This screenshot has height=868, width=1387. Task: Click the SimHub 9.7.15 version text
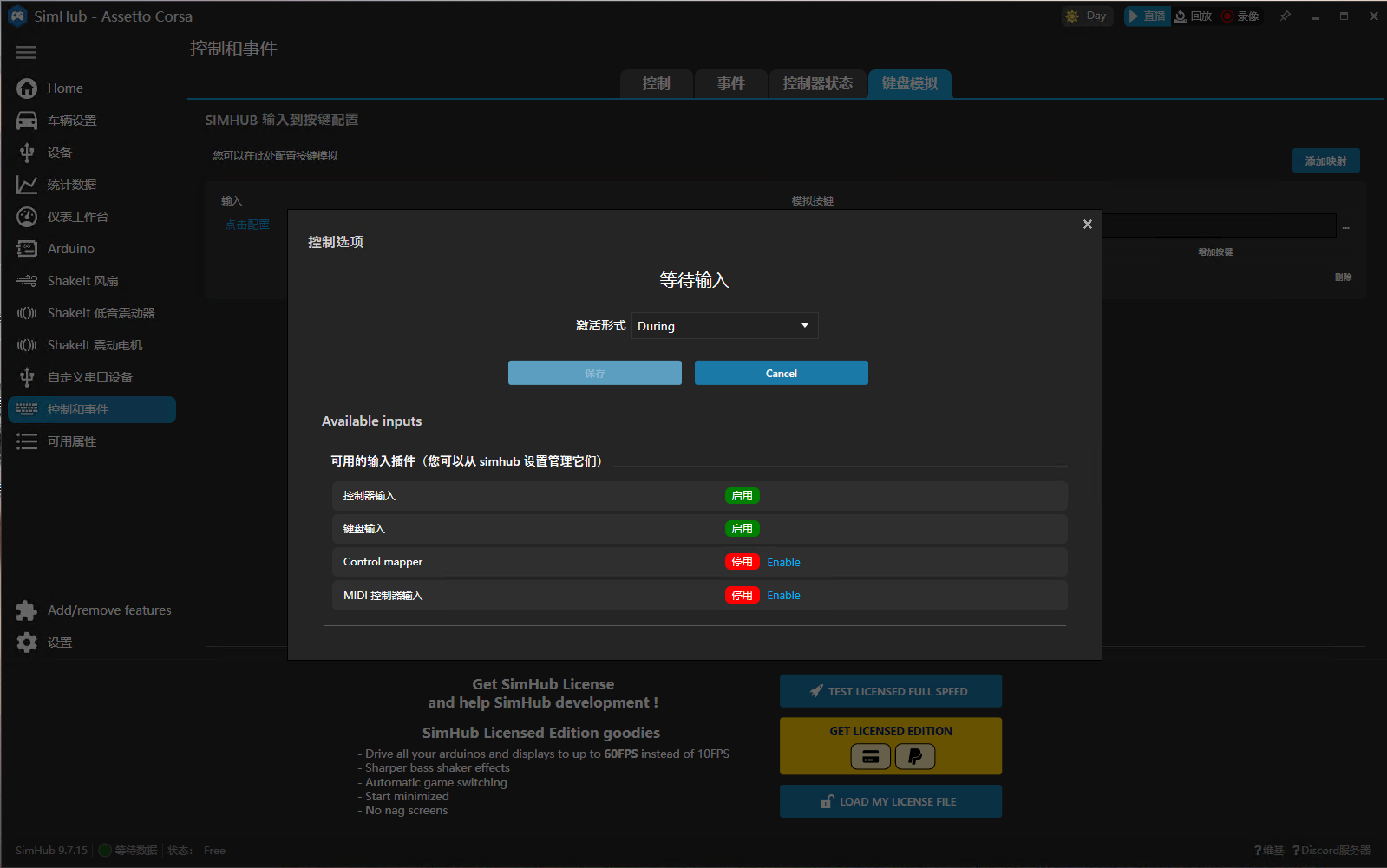click(x=51, y=851)
